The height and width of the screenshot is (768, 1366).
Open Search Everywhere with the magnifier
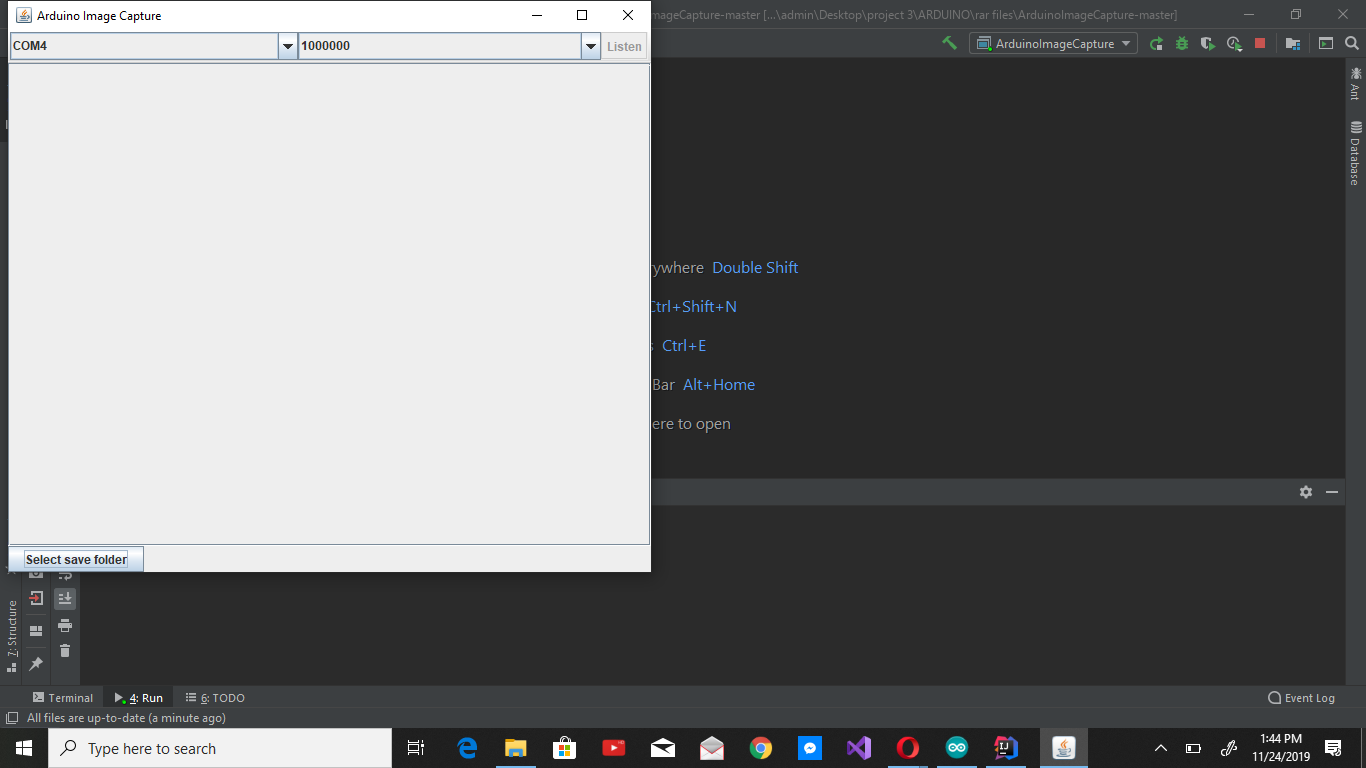tap(1352, 44)
